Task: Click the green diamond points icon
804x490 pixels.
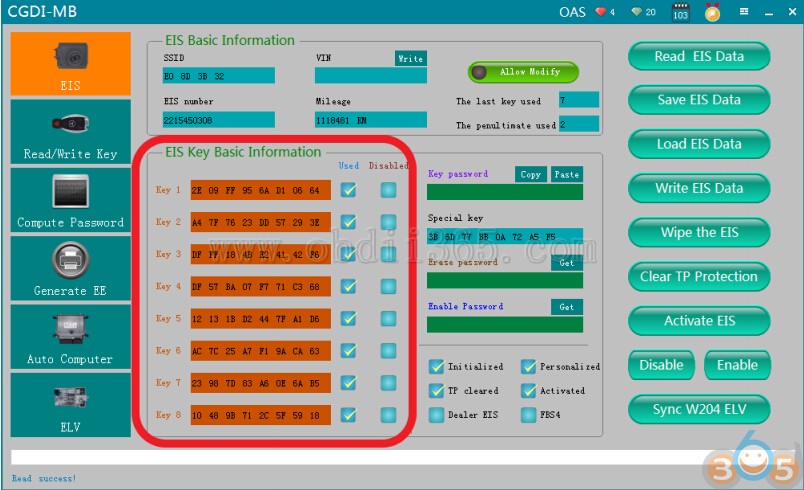Action: (636, 12)
